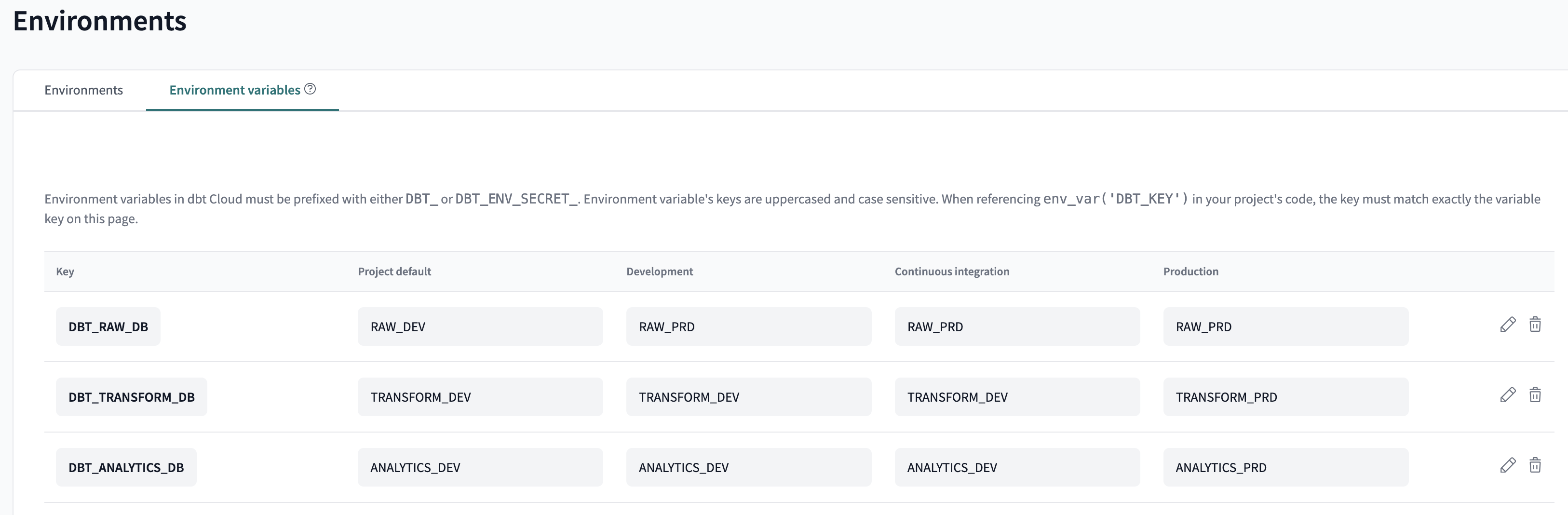This screenshot has height=515, width=1568.
Task: Click the DBT_ANALYTICS_DB key field
Action: pos(126,468)
